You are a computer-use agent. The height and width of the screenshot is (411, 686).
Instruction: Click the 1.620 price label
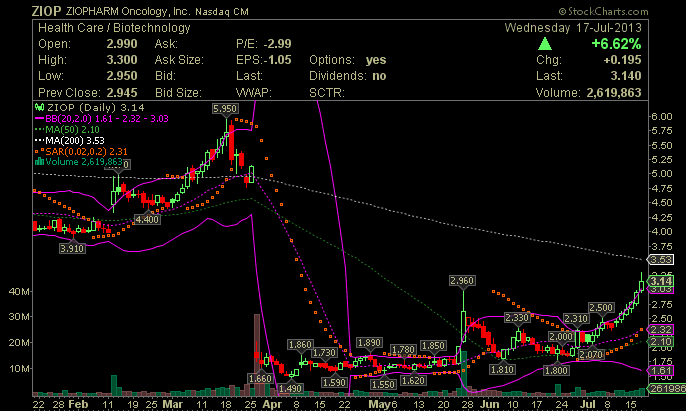[x=413, y=381]
